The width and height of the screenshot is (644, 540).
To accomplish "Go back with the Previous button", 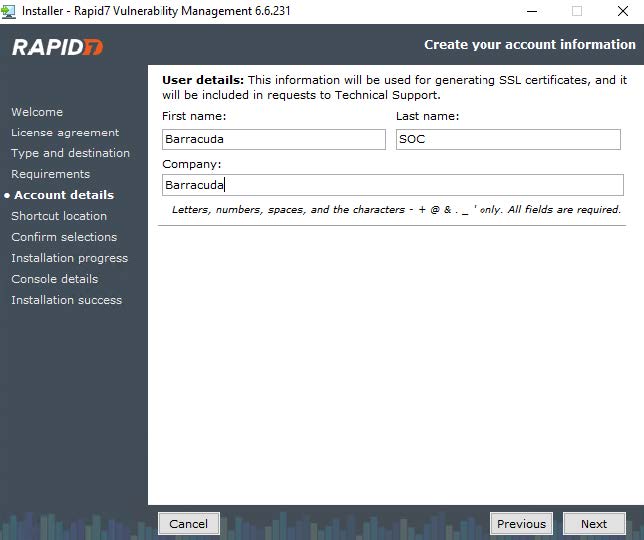I will point(521,524).
